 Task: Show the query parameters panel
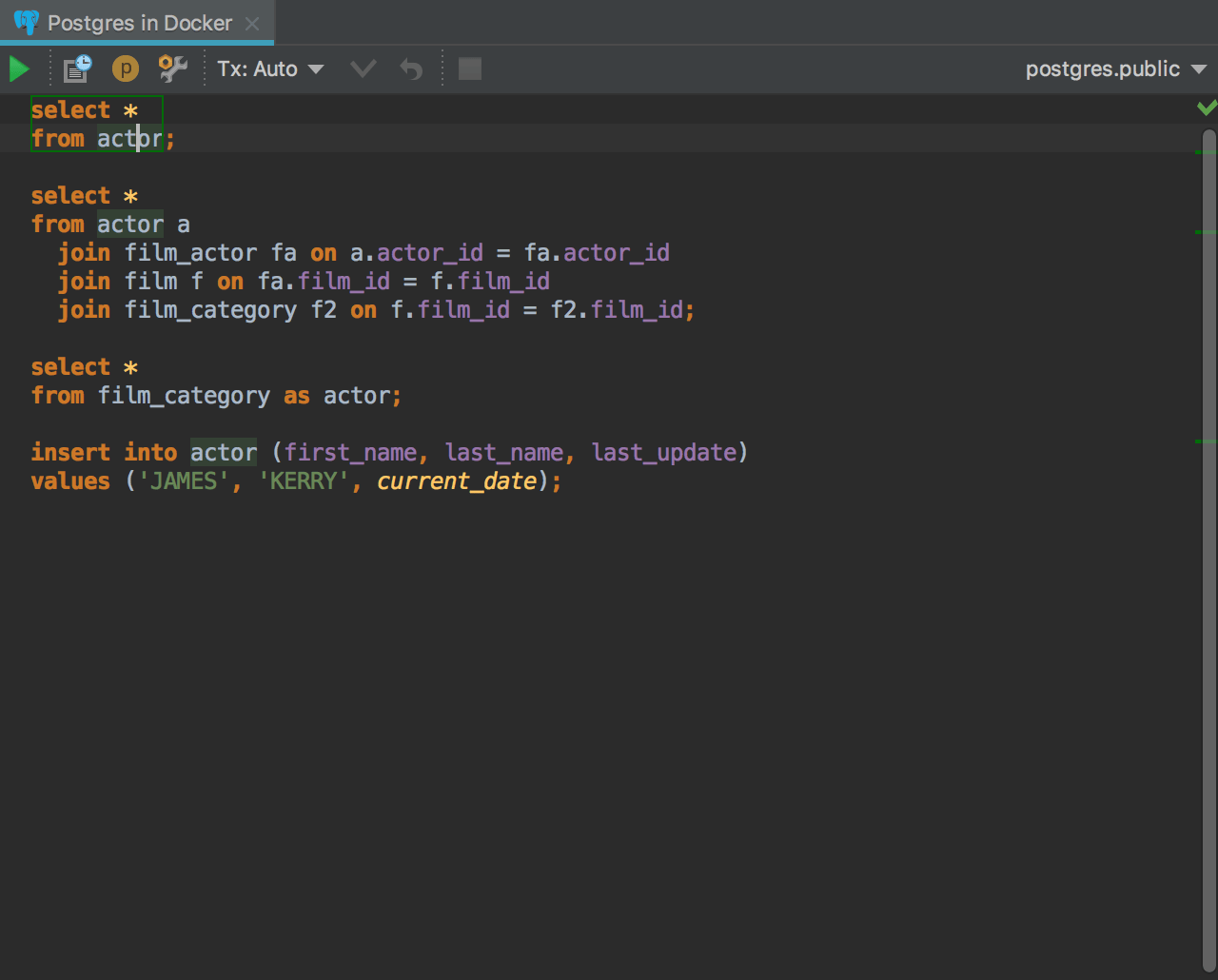pos(125,69)
